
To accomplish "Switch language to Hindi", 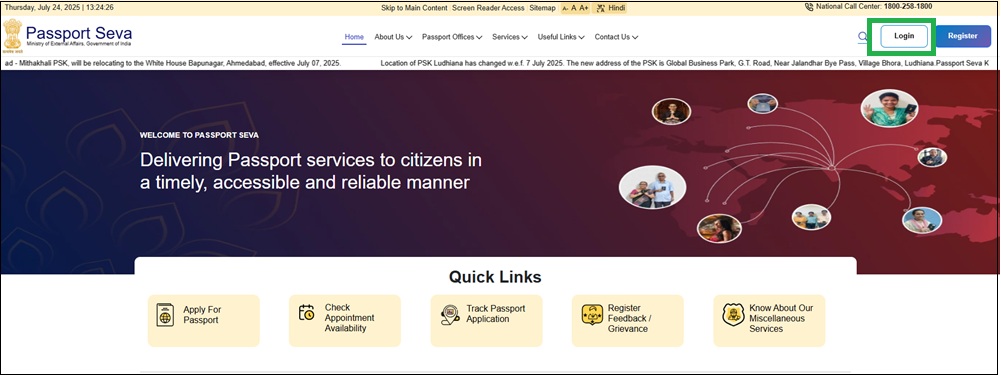I will pos(617,8).
